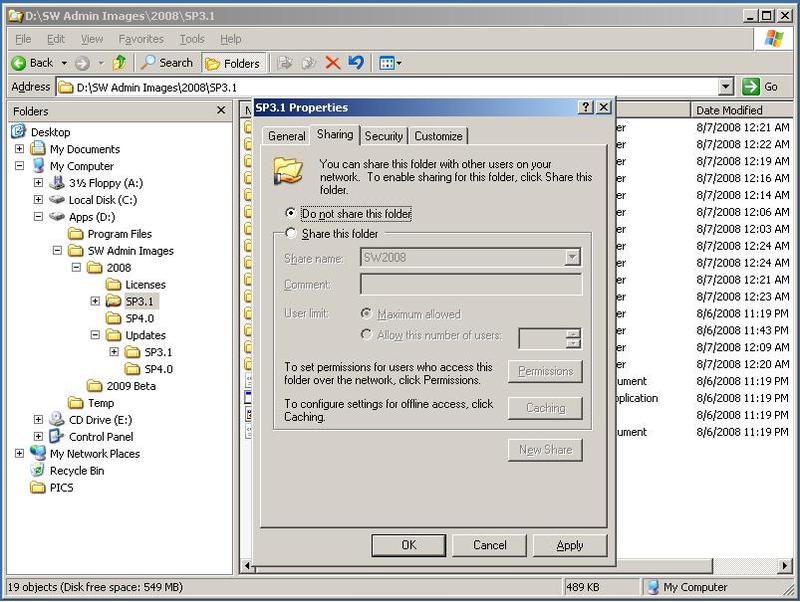Viewport: 800px width, 602px height.
Task: Open the Back history dropdown arrow
Action: click(x=64, y=63)
